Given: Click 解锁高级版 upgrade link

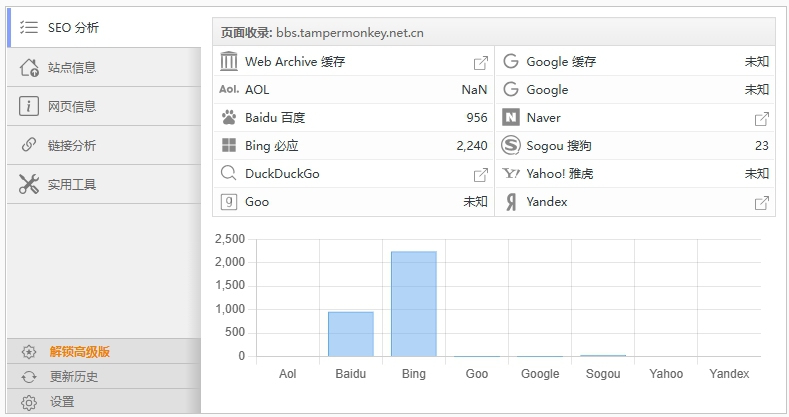Looking at the screenshot, I should click(80, 352).
